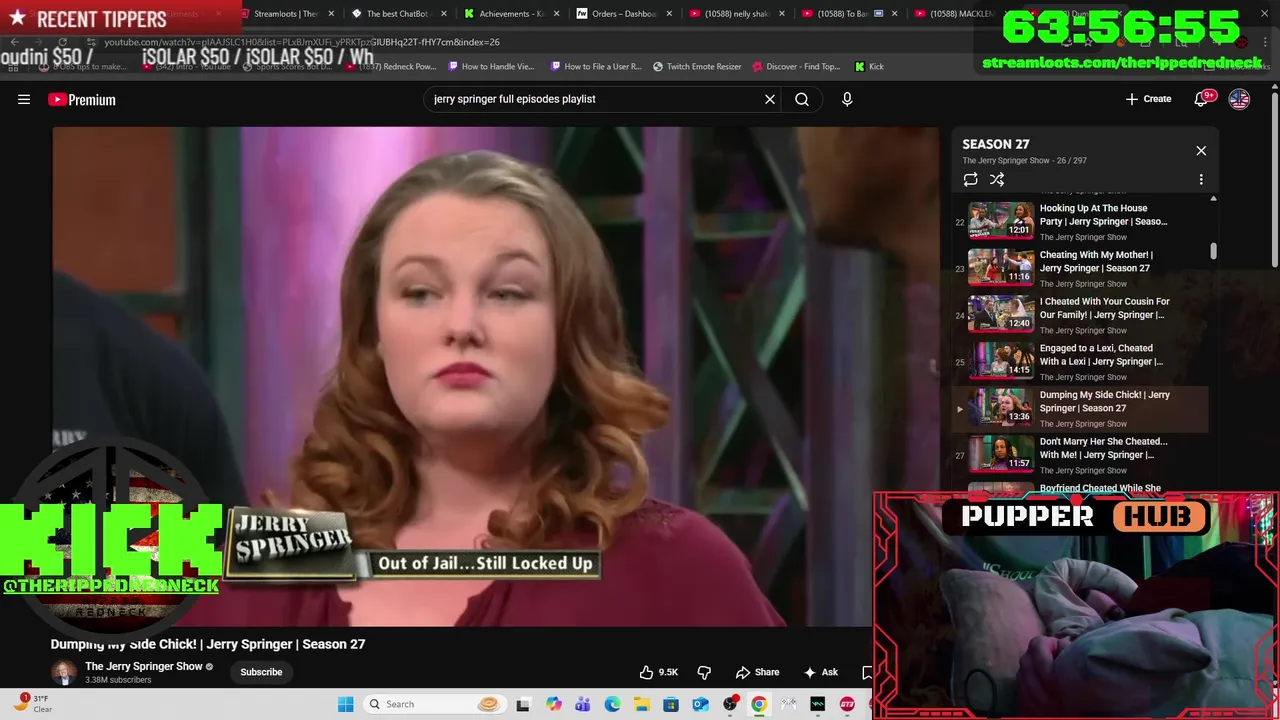Dislike this video
The height and width of the screenshot is (720, 1280).
point(704,672)
